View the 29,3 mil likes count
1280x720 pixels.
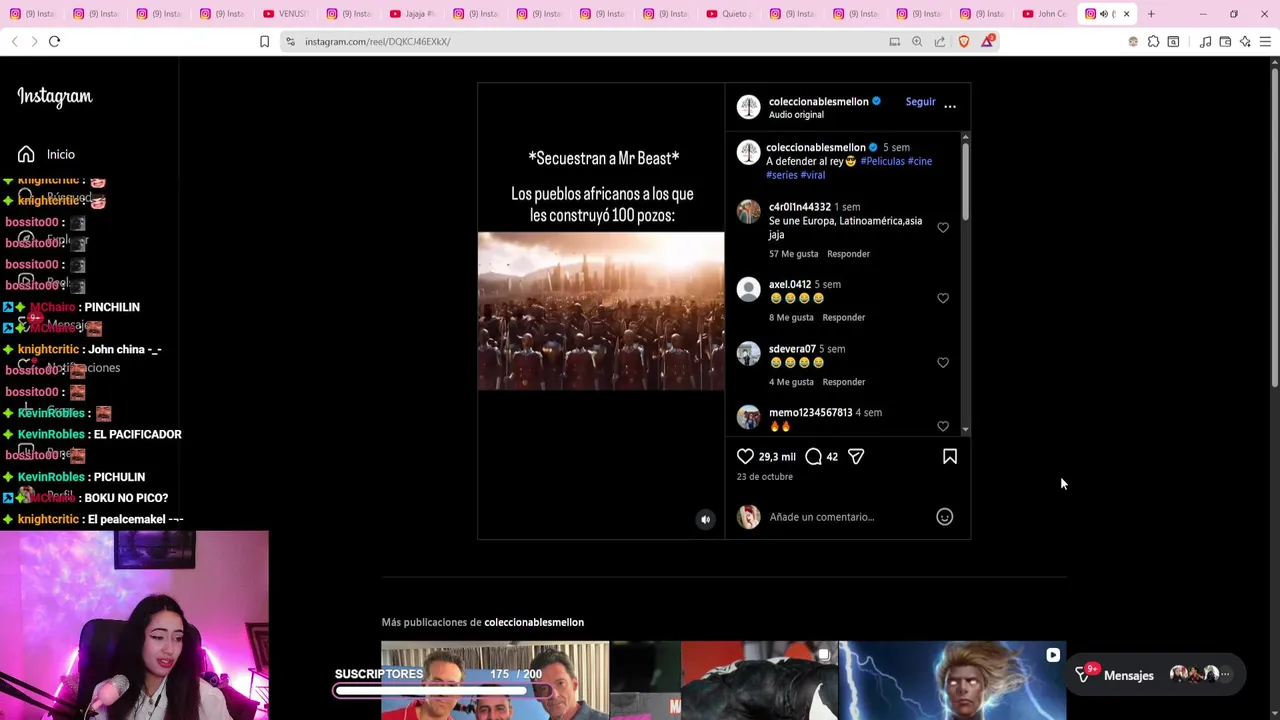(777, 457)
